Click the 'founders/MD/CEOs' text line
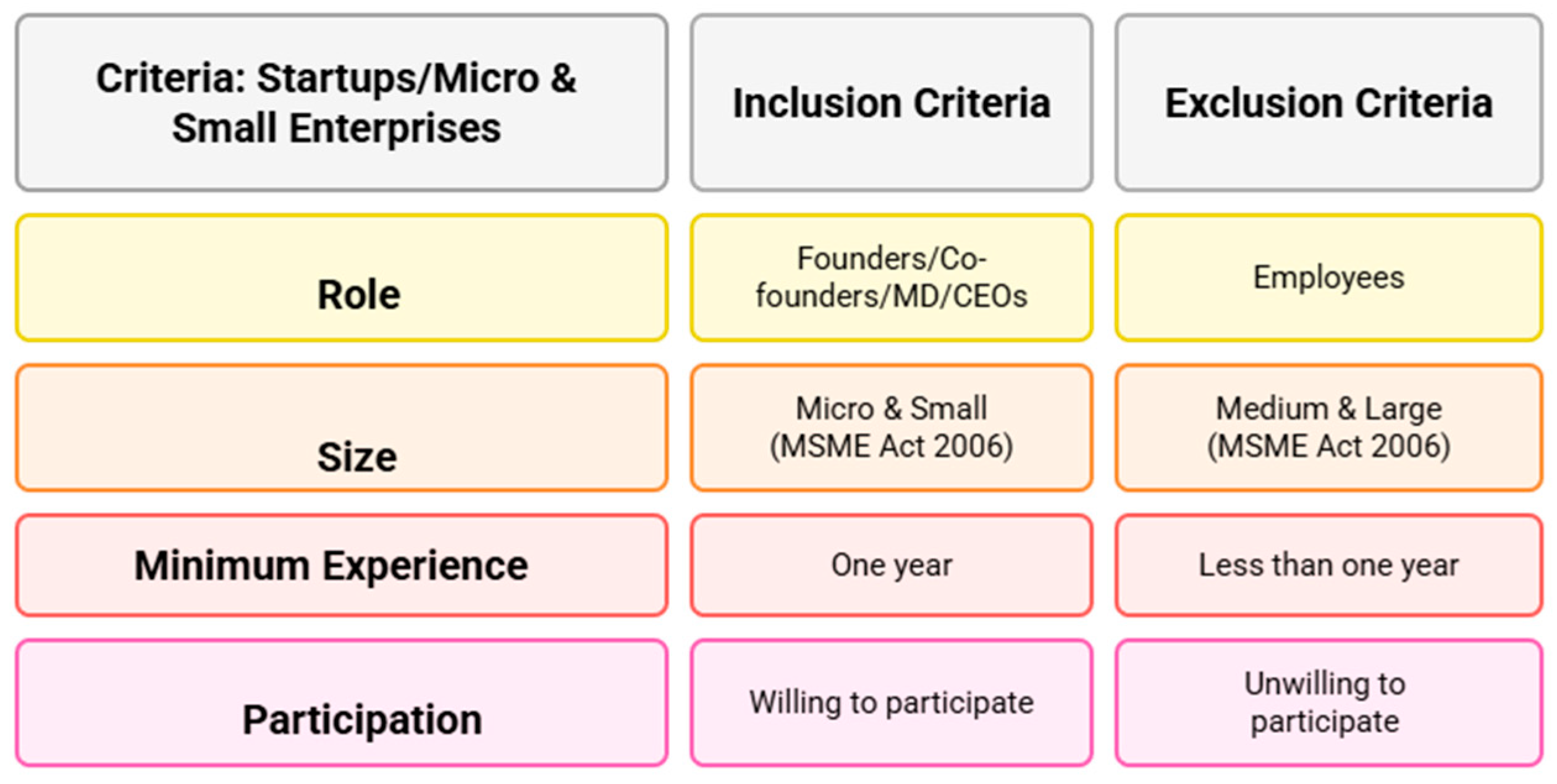This screenshot has height=784, width=1557. (x=891, y=296)
